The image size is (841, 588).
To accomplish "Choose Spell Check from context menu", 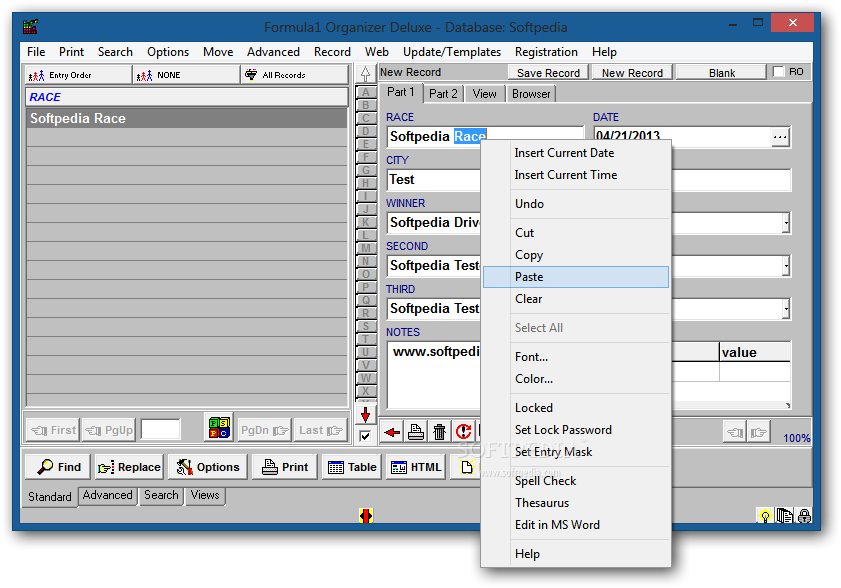I will [x=576, y=481].
